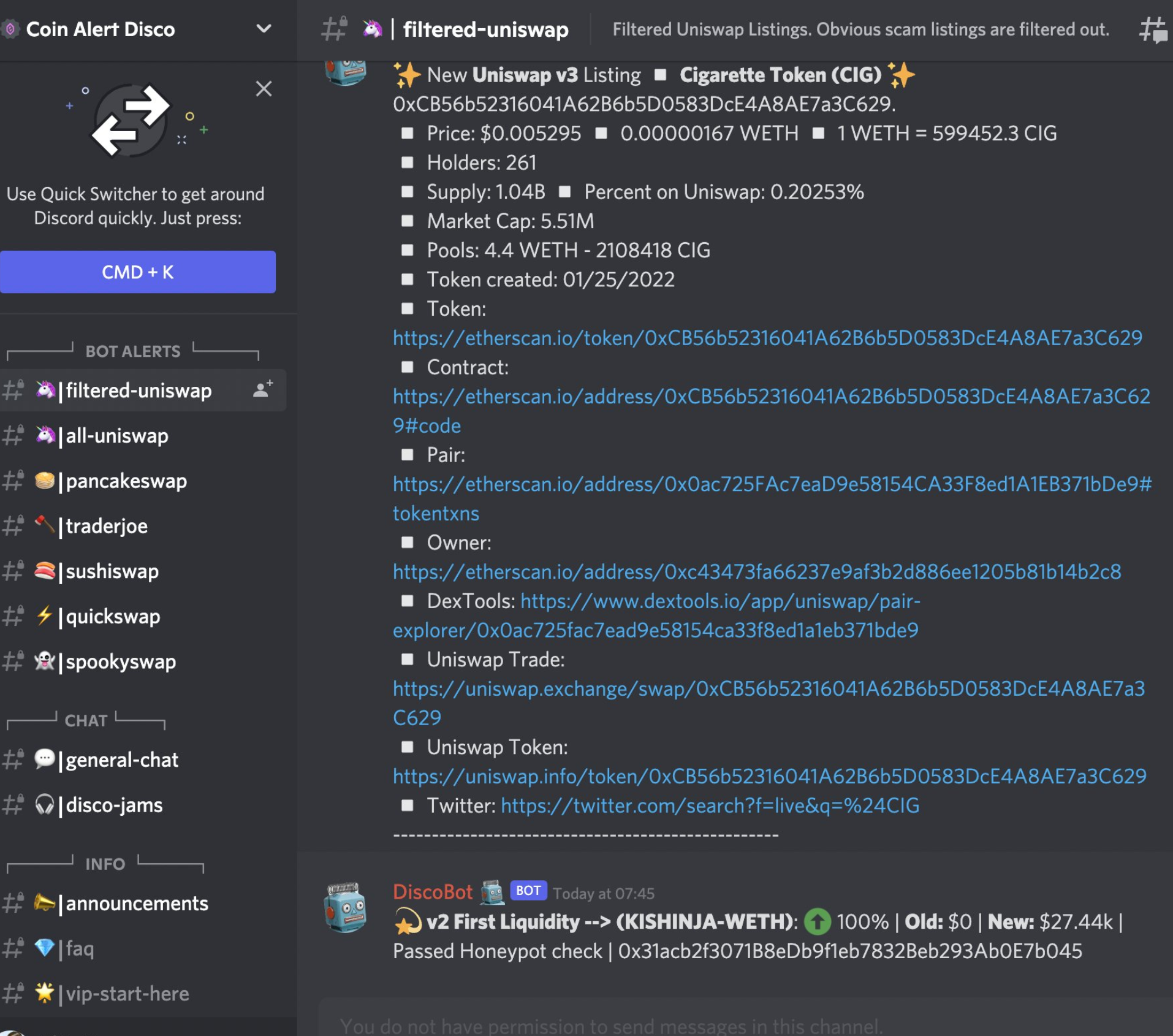The height and width of the screenshot is (1036, 1173).
Task: Click the pancake emoji beside pancakeswap
Action: click(45, 480)
